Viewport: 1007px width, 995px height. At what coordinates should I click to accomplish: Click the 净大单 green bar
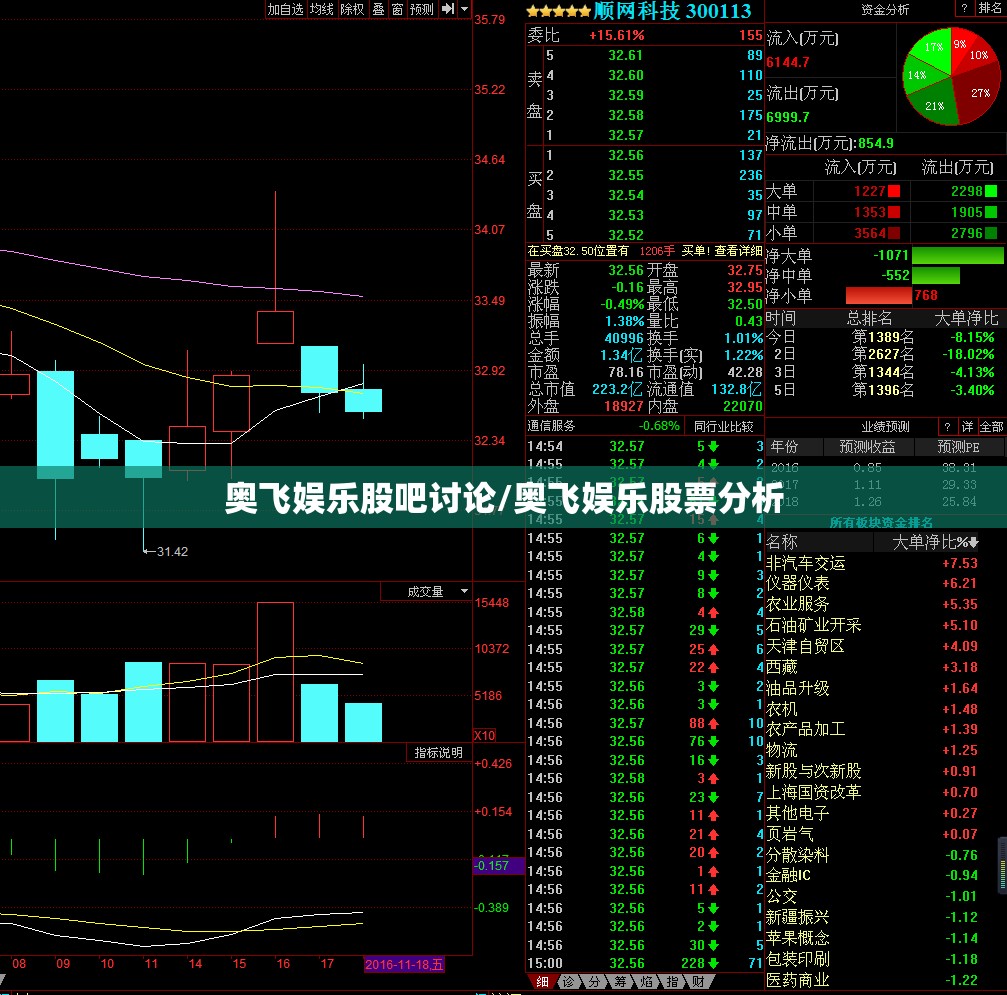pos(958,255)
